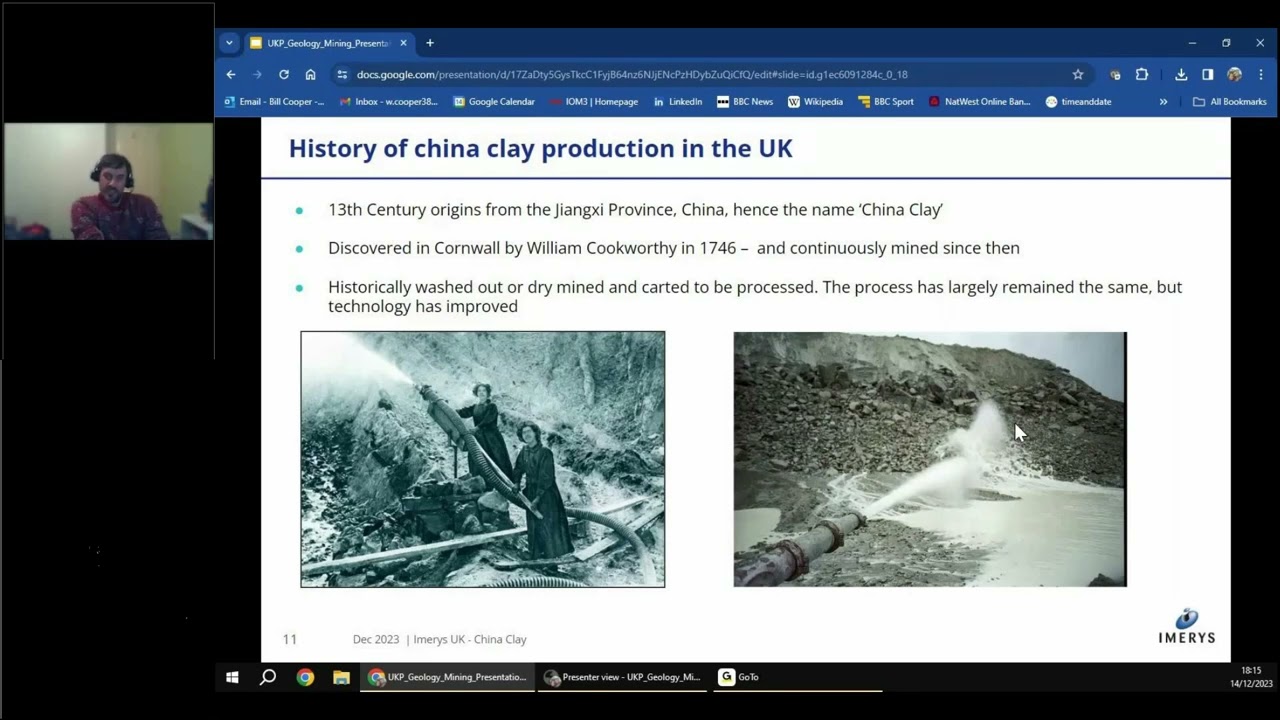The height and width of the screenshot is (720, 1280).
Task: Open the Chrome profile avatar
Action: click(x=1235, y=74)
